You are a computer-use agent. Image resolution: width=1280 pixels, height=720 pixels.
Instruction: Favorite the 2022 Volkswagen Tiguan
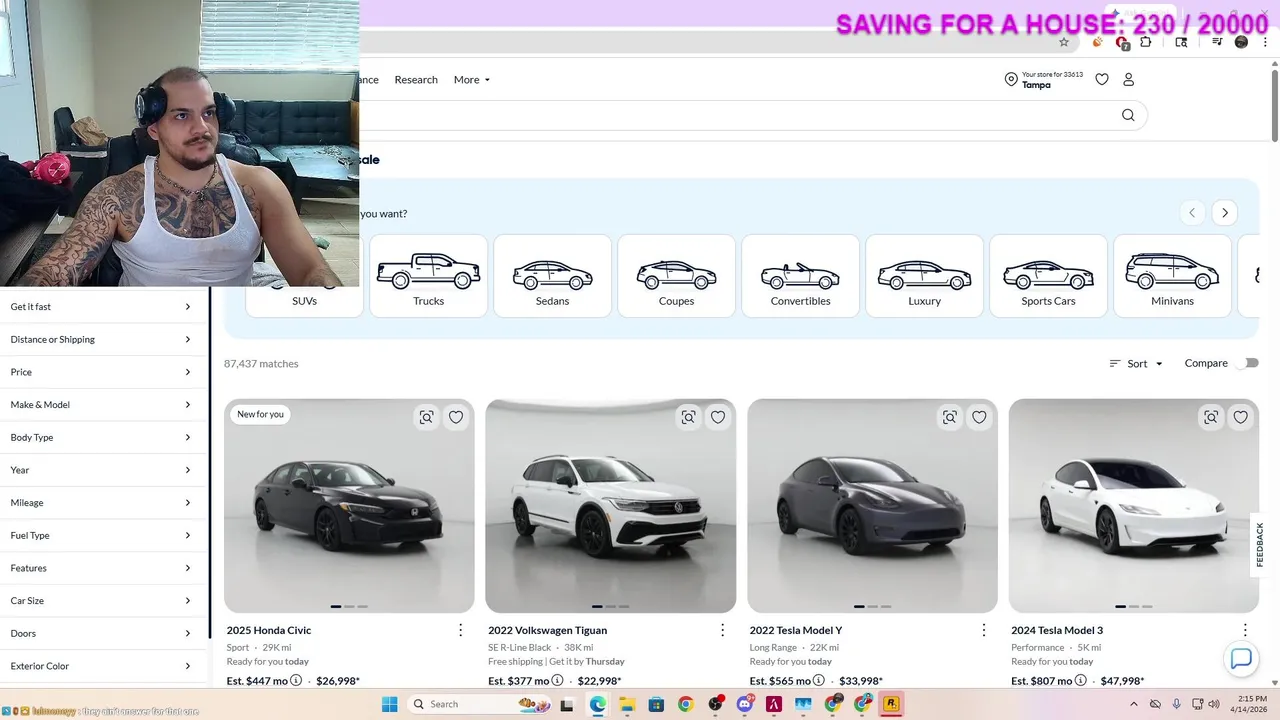pyautogui.click(x=718, y=417)
